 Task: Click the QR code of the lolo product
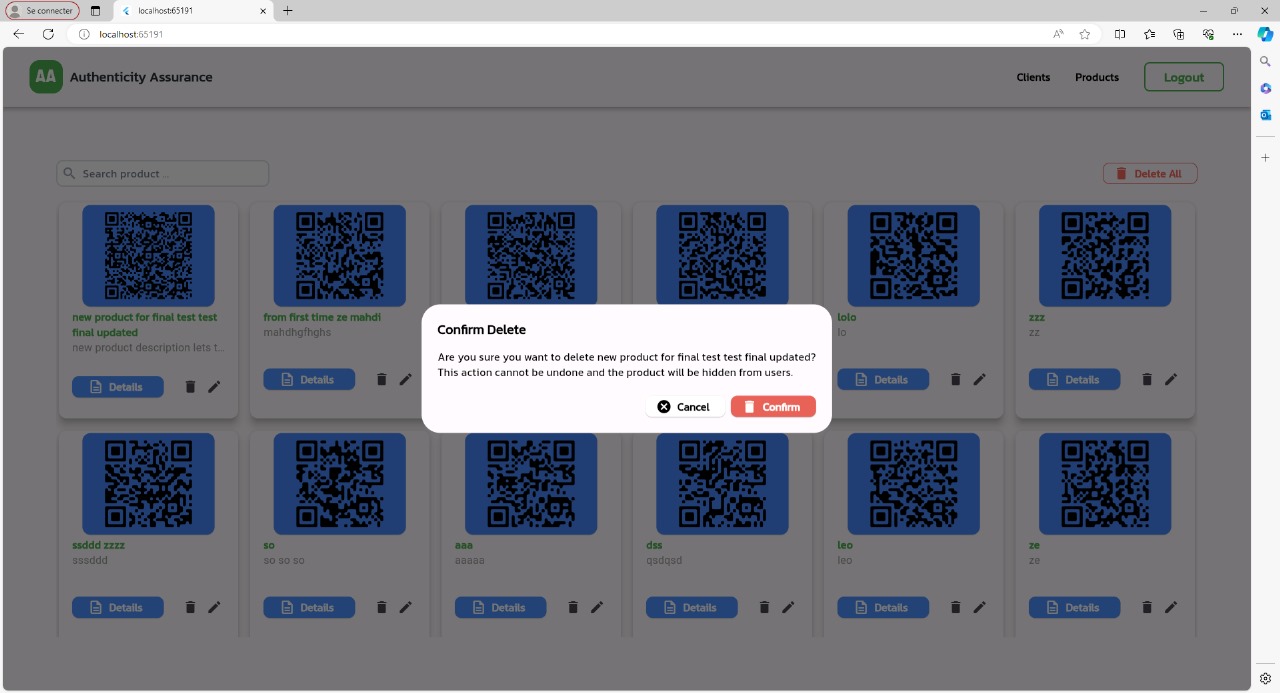click(914, 256)
